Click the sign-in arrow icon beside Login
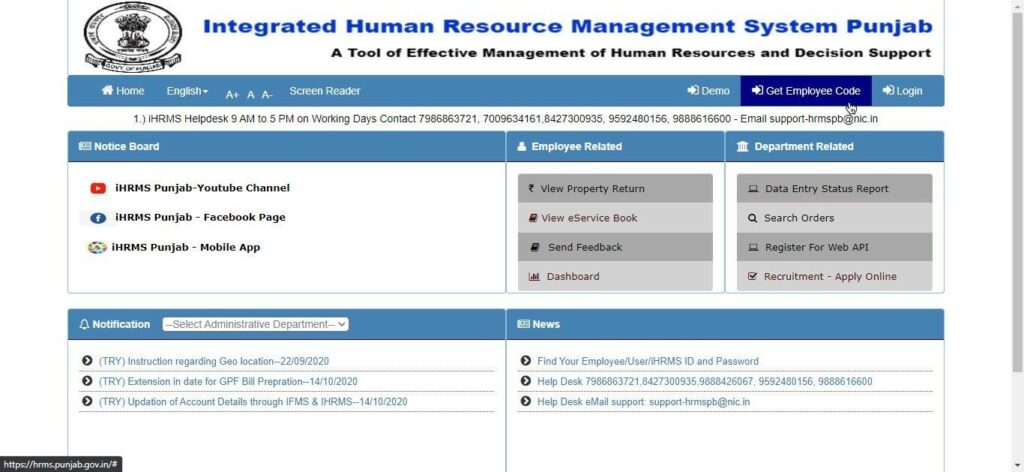1024x472 pixels. pyautogui.click(x=888, y=91)
